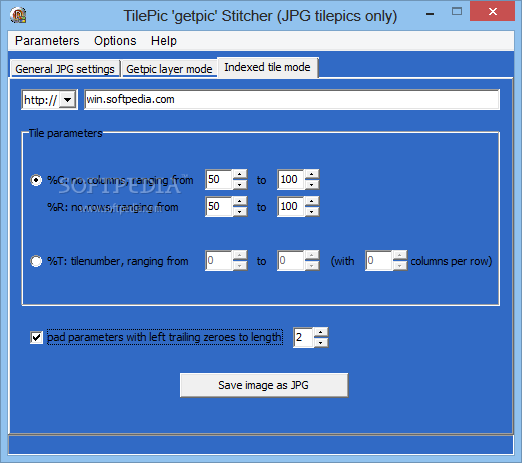Viewport: 522px width, 463px height.
Task: Click the columns per row field showing 0
Action: coord(379,260)
